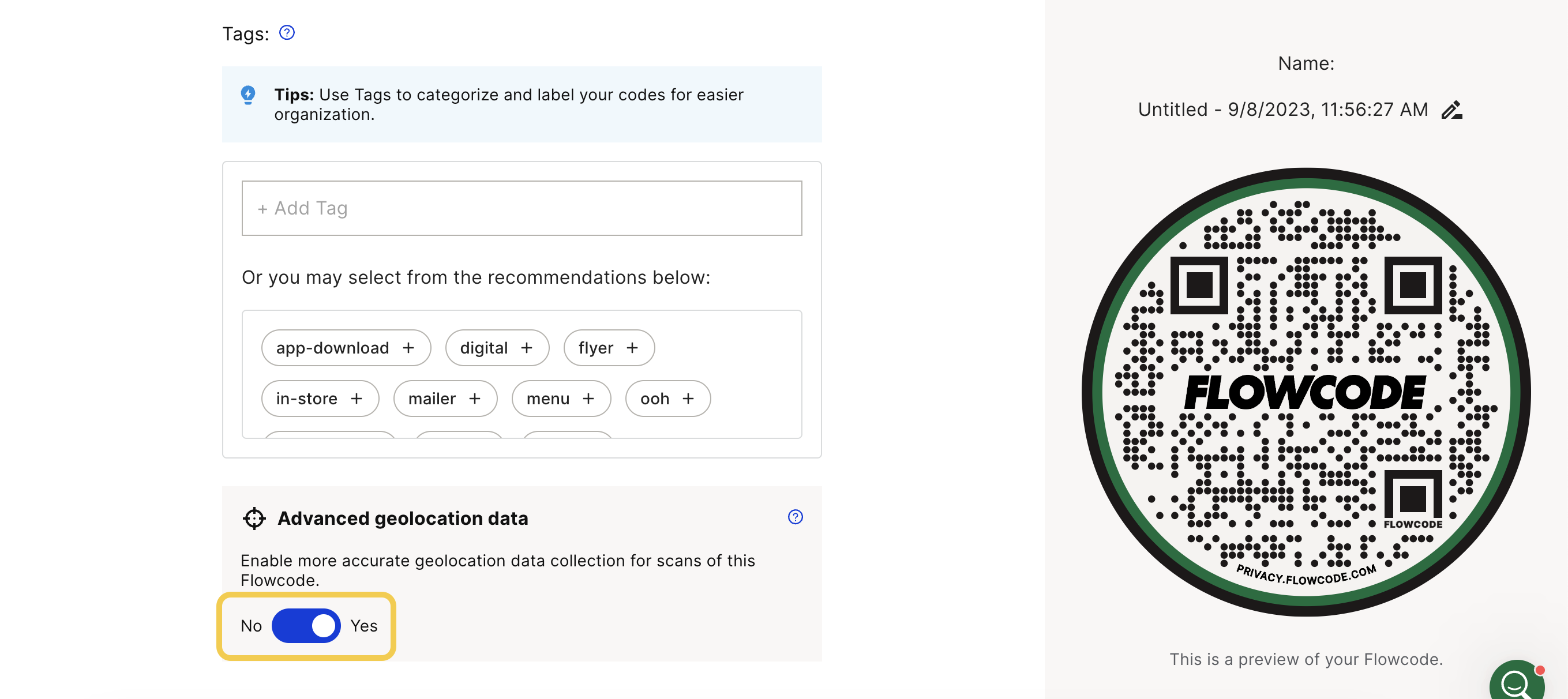Select the Yes label beside geolocation toggle

coord(364,626)
